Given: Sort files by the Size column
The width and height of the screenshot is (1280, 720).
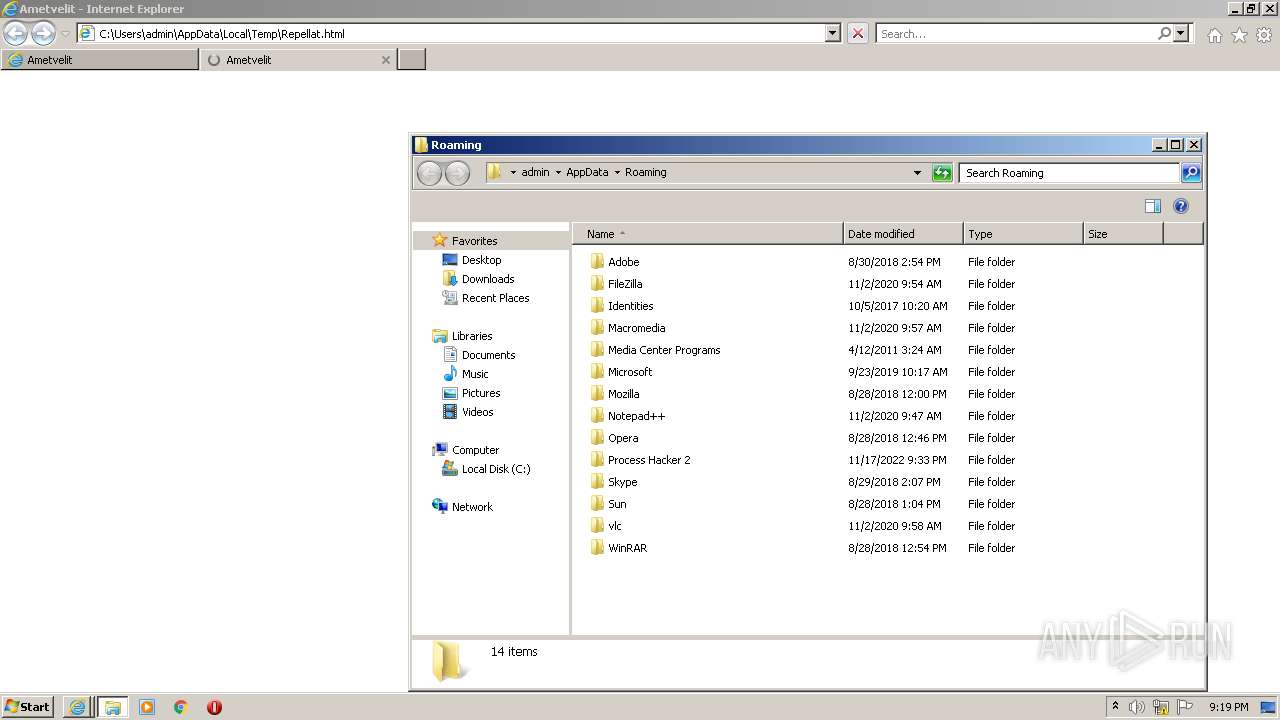Looking at the screenshot, I should [x=1123, y=234].
